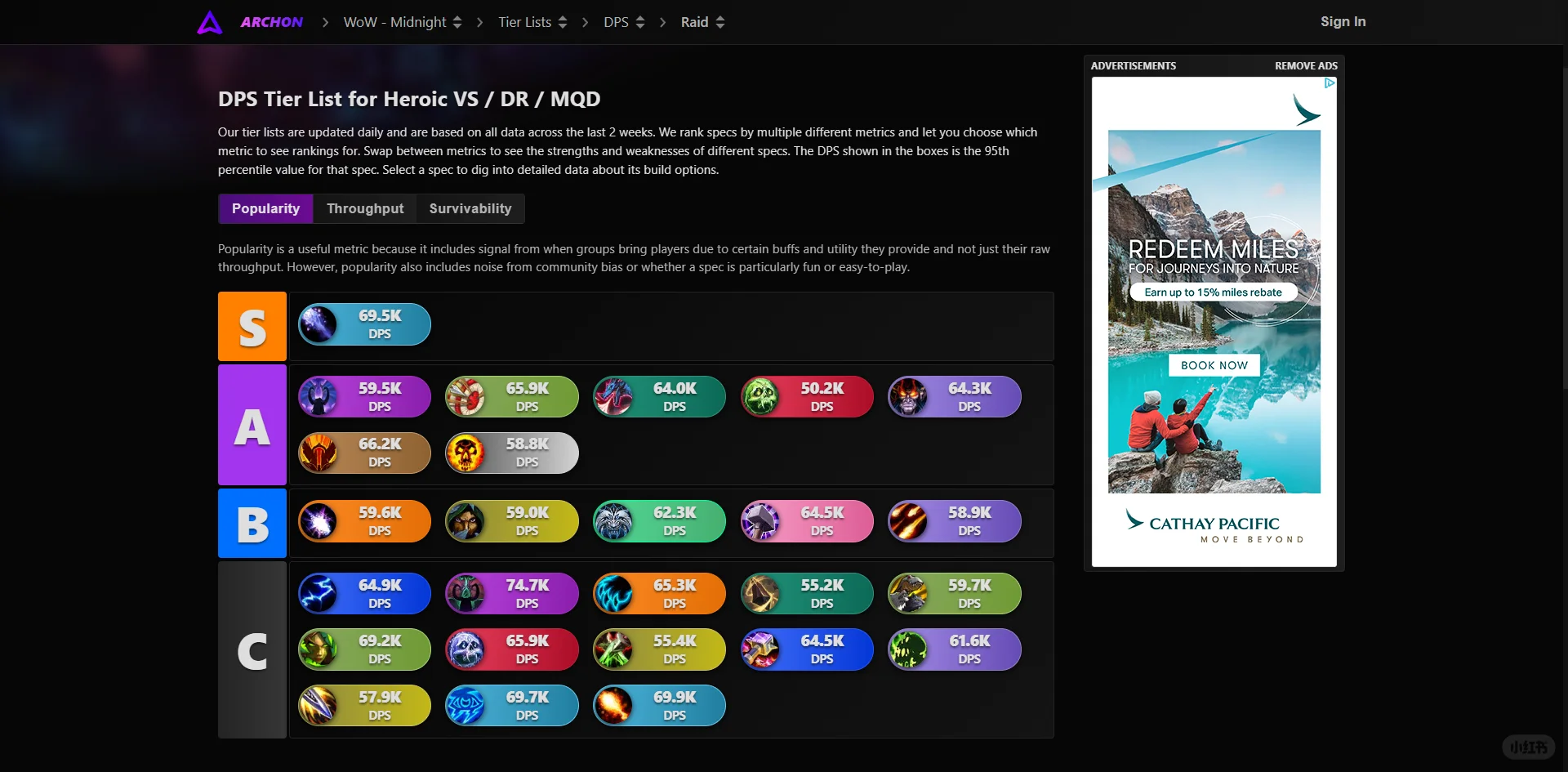Select the spec icon beside 55.2K DPS
The width and height of the screenshot is (1568, 772).
click(x=761, y=594)
